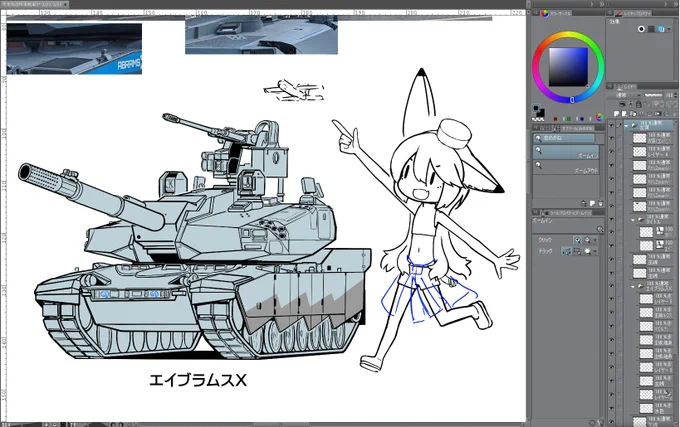Screen dimensions: 680x427
Task: Click magnifier icon beside ズームイン in Tool Property
Action: coord(600,229)
